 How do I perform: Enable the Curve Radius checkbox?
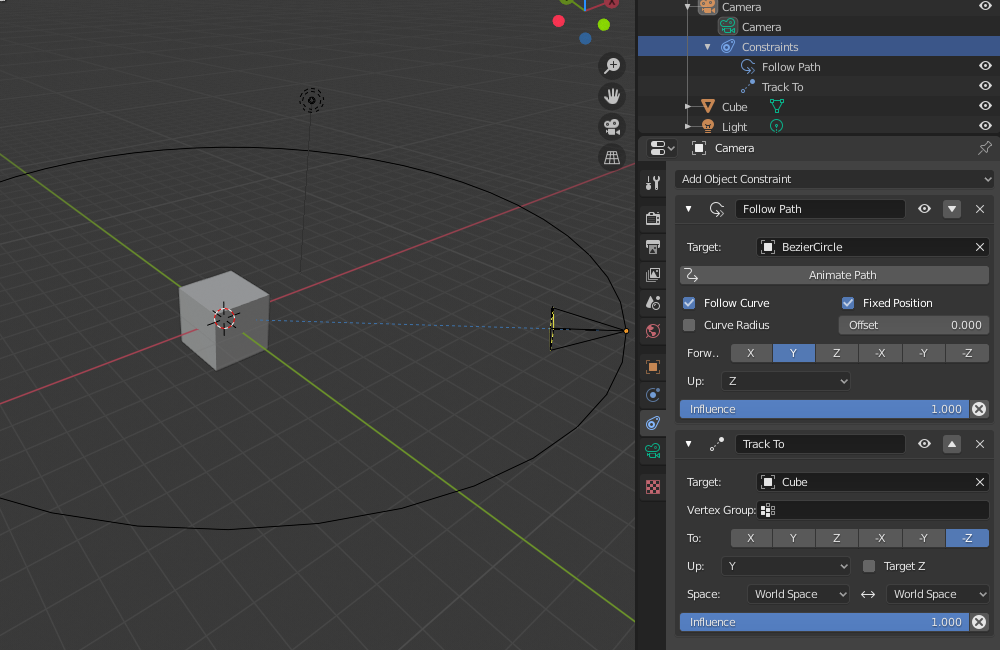pyautogui.click(x=689, y=325)
